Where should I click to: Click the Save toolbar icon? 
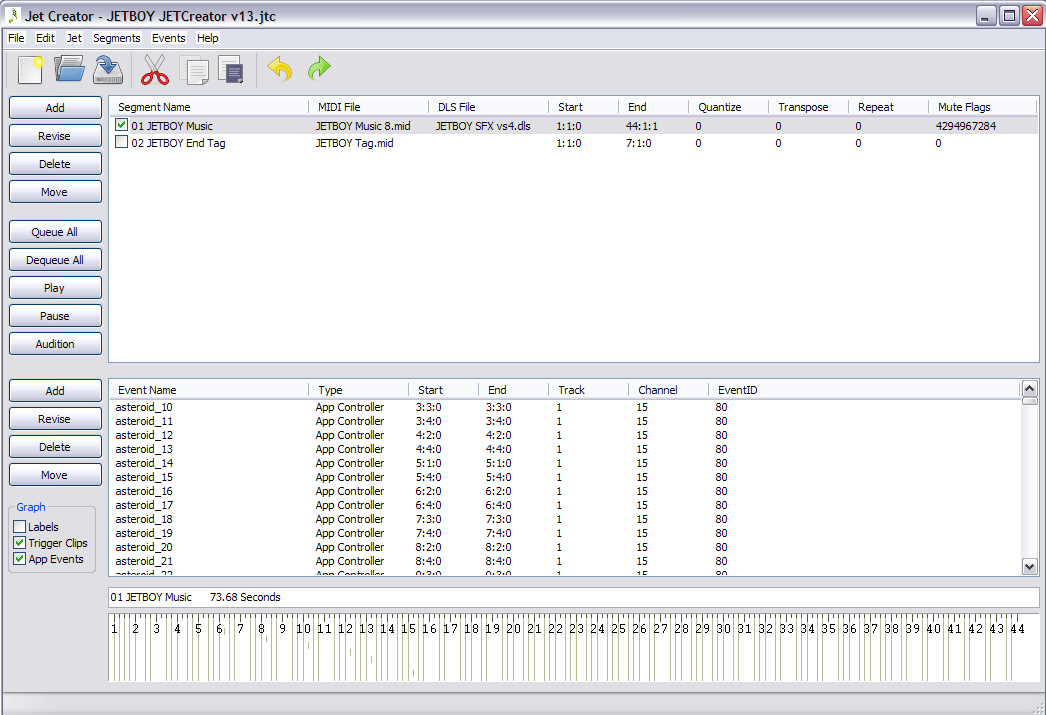107,70
